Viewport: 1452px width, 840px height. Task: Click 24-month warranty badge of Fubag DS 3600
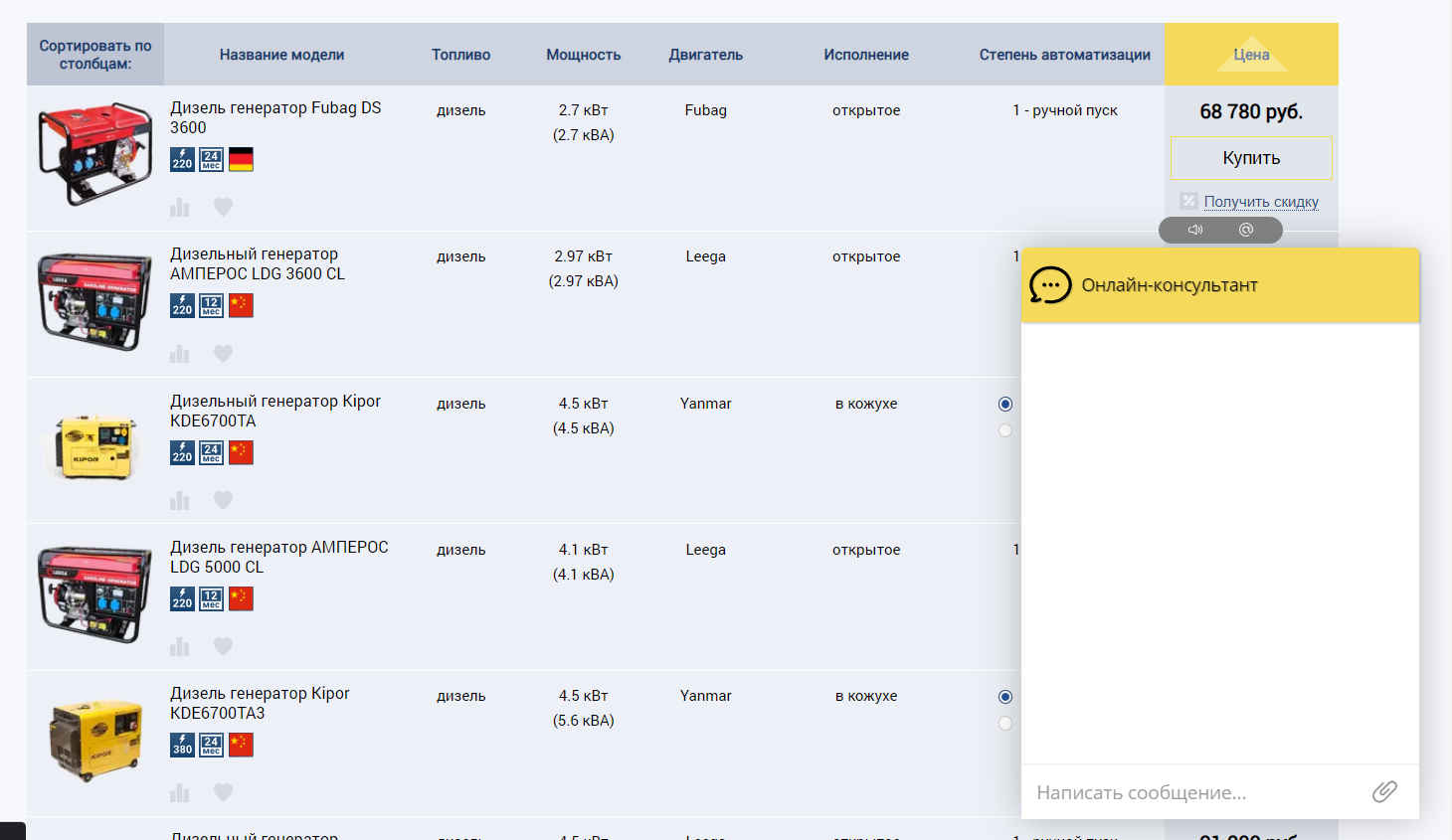tap(211, 159)
